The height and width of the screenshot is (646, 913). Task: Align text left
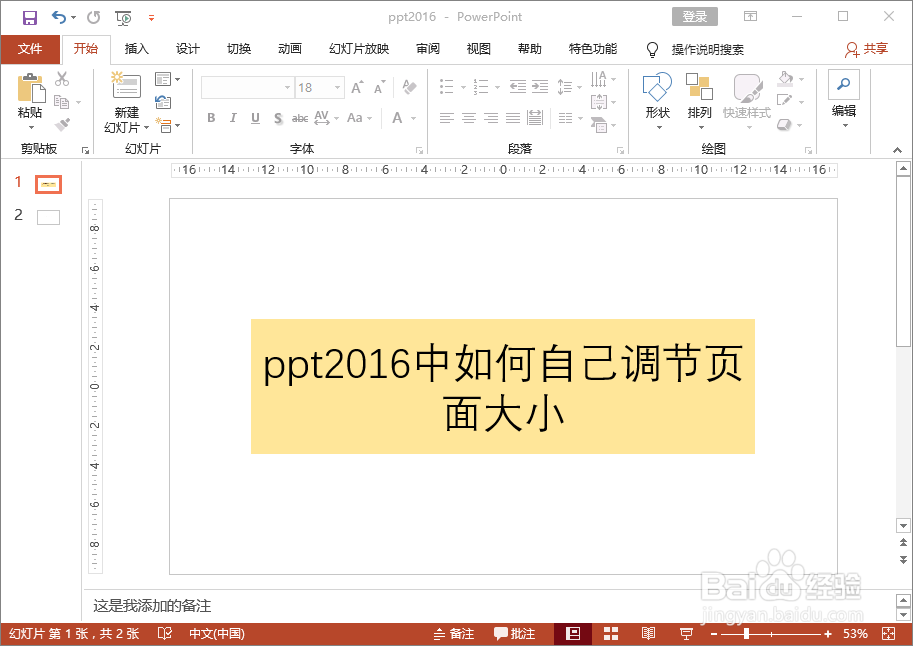(x=446, y=118)
